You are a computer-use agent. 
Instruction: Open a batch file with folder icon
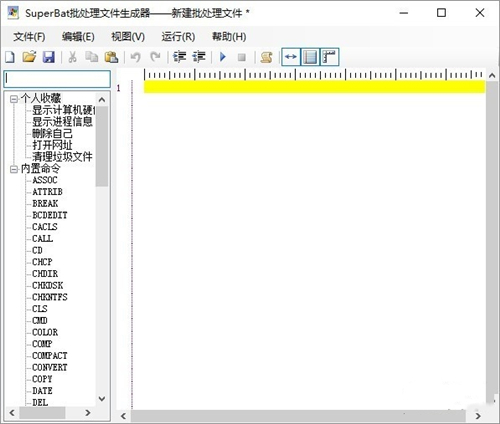pos(29,57)
